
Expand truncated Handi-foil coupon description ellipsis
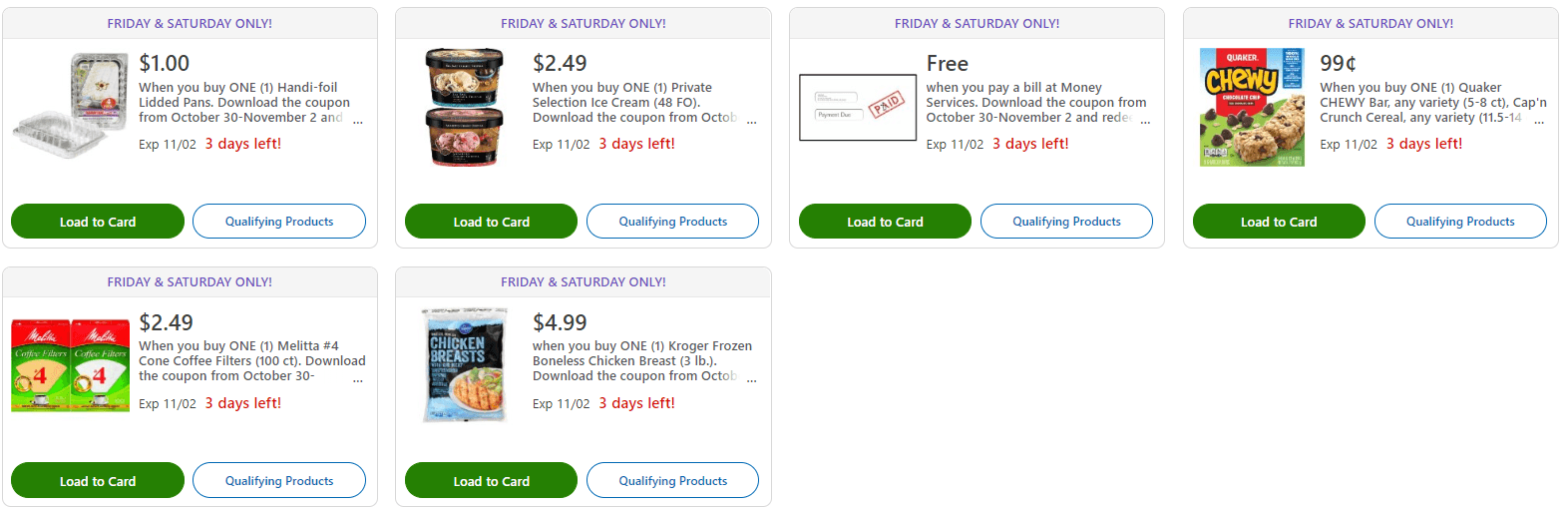[358, 122]
